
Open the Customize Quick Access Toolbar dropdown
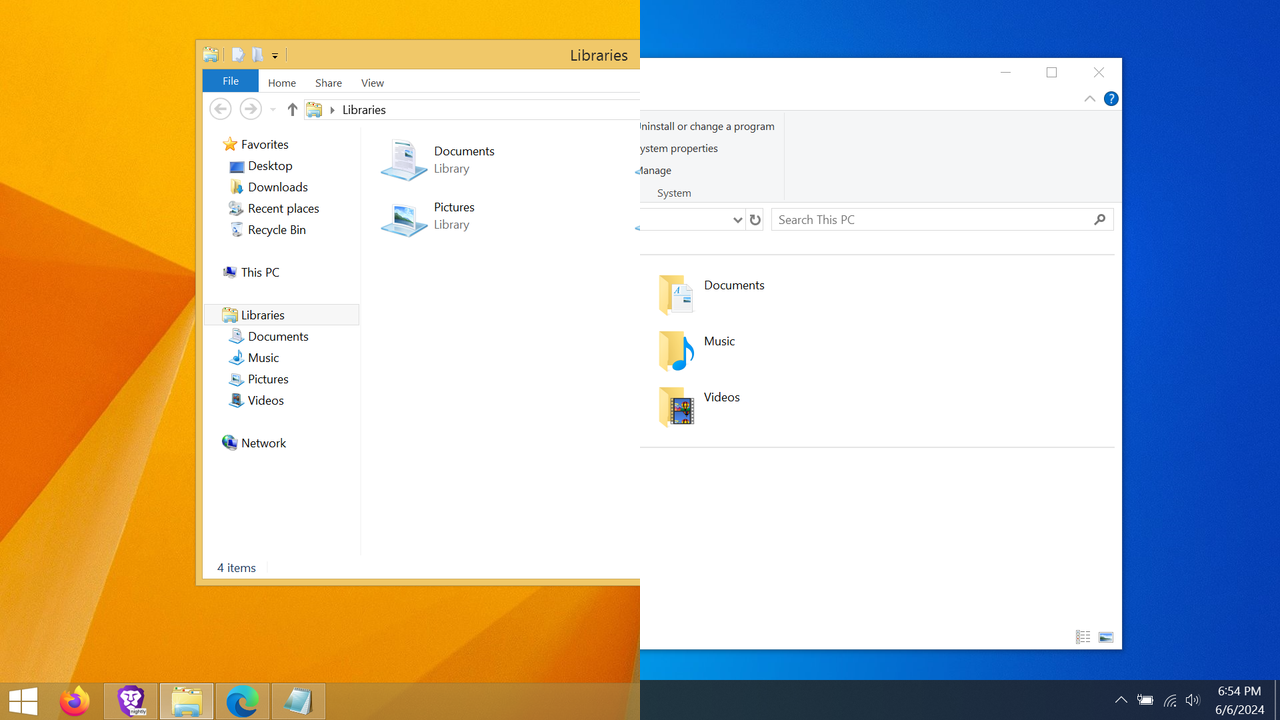click(274, 55)
